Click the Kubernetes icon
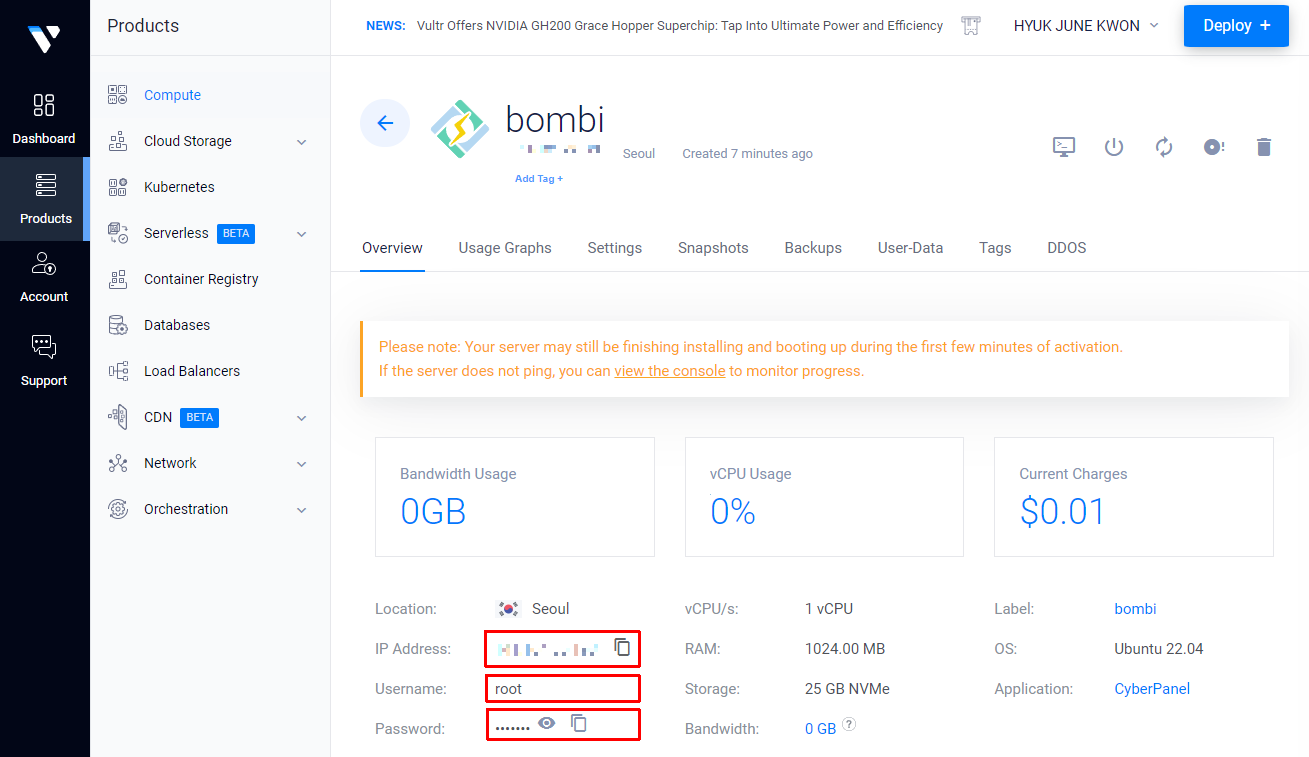This screenshot has width=1309, height=757. [118, 187]
